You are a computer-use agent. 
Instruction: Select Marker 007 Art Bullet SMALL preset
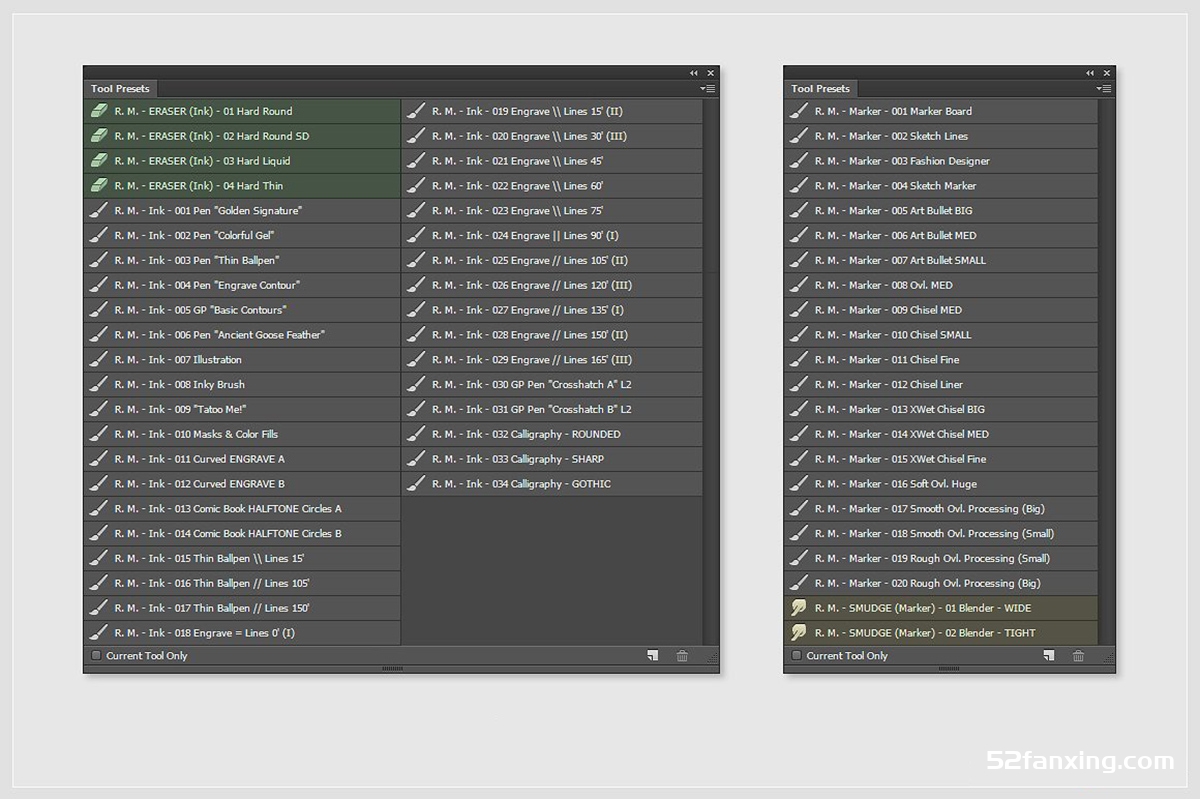coord(941,260)
